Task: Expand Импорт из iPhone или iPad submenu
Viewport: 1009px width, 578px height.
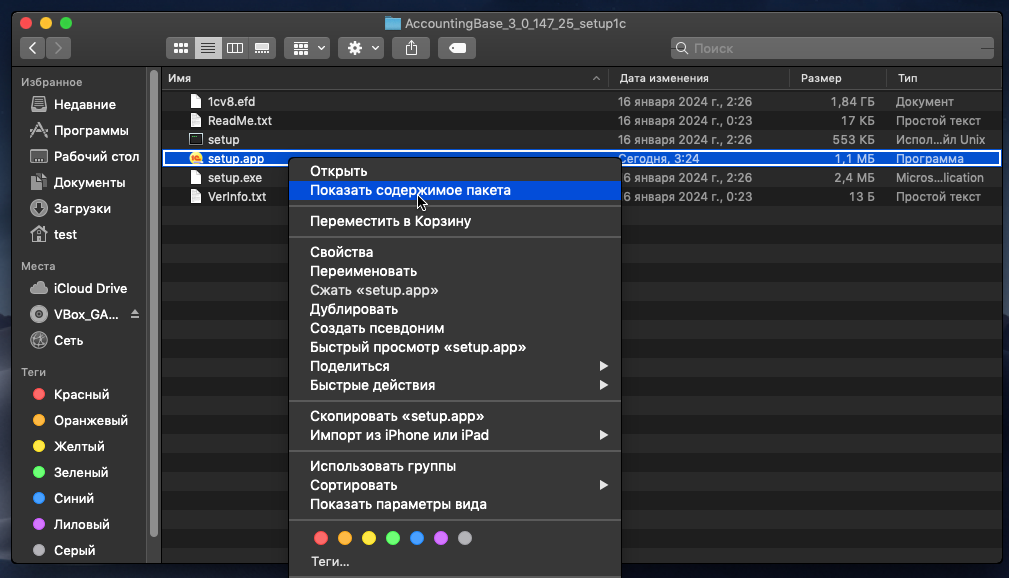Action: pyautogui.click(x=455, y=435)
